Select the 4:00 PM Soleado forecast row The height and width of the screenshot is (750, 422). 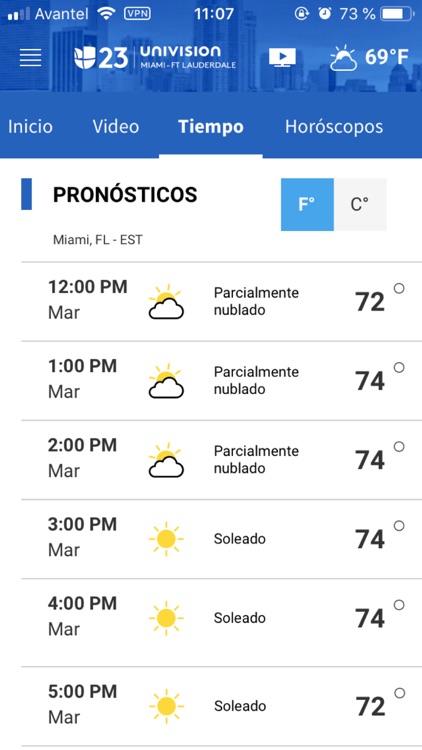coord(222,618)
